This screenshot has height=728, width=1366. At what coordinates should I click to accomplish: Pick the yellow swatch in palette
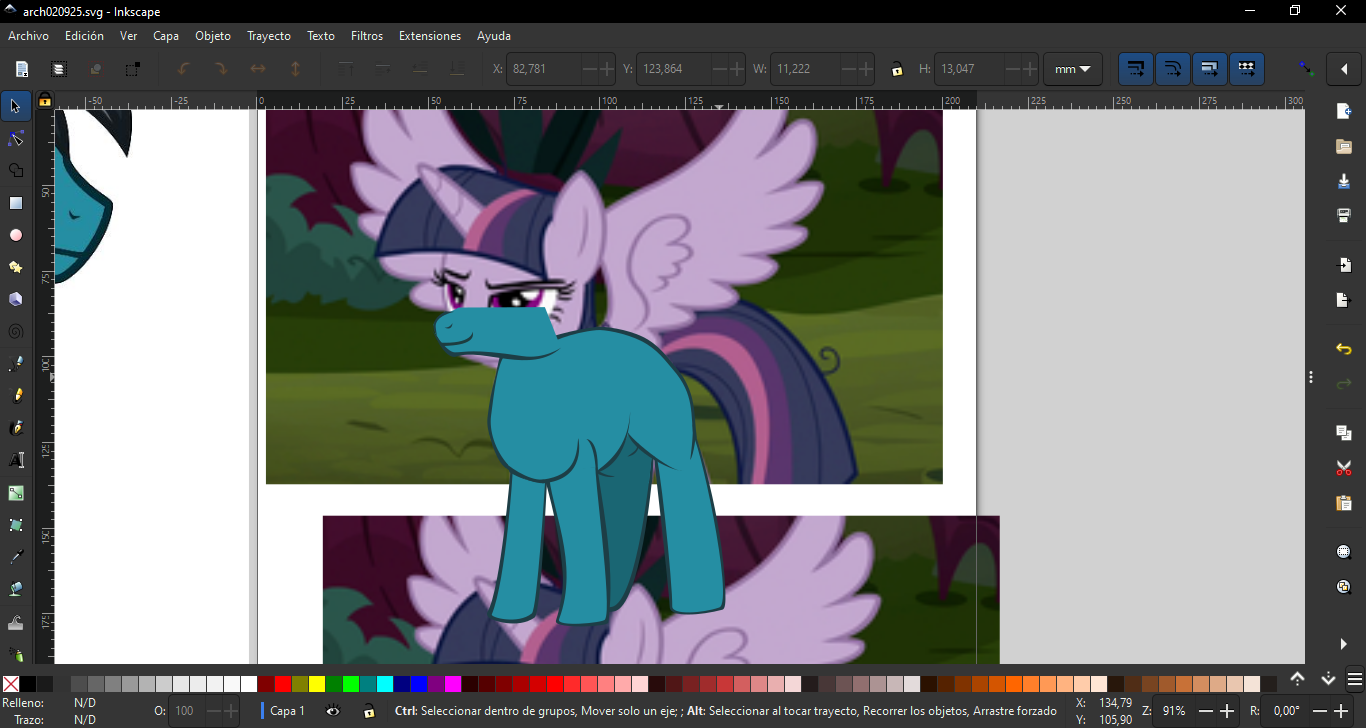tap(317, 684)
